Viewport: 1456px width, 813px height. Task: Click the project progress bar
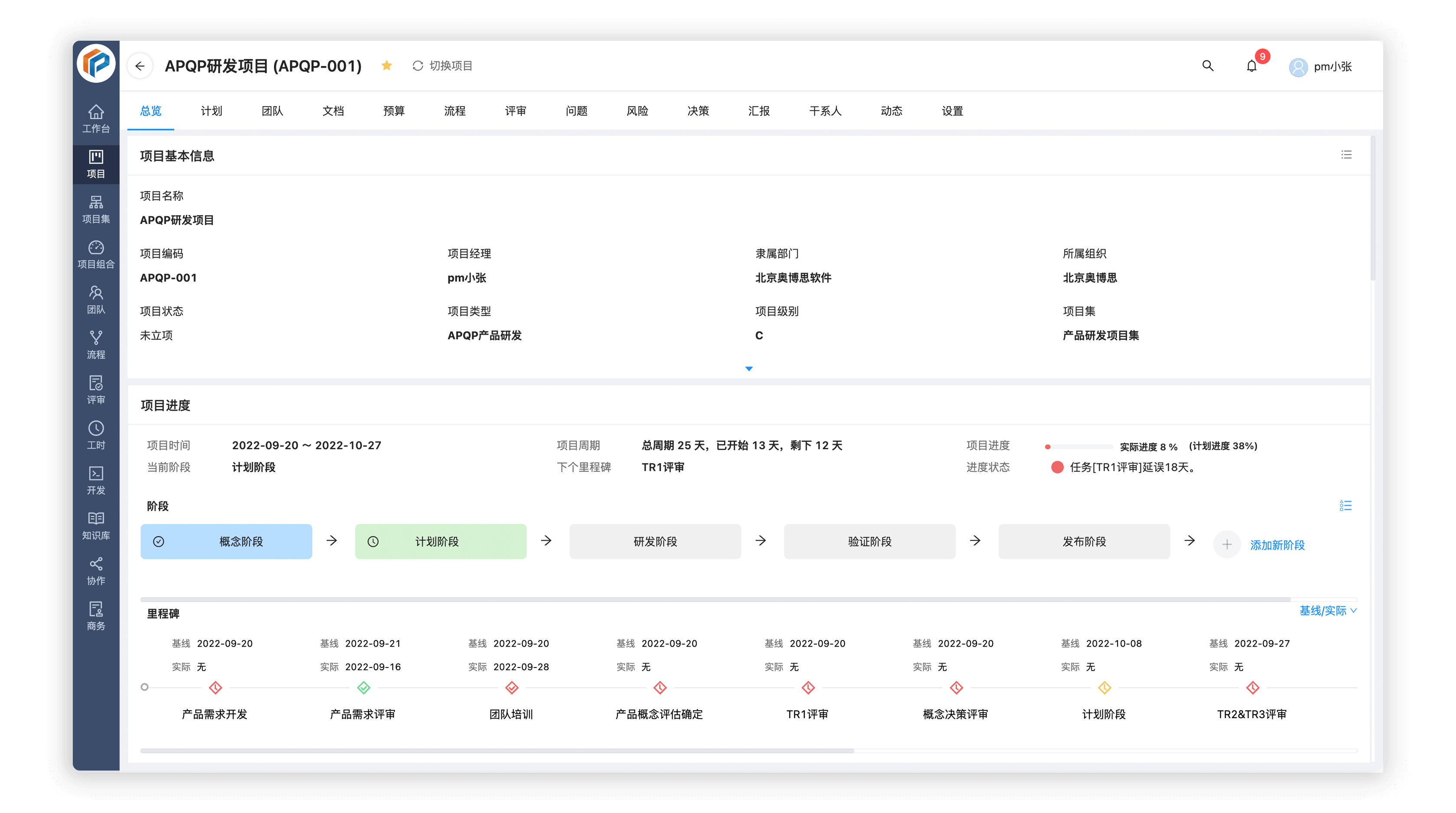point(1079,446)
